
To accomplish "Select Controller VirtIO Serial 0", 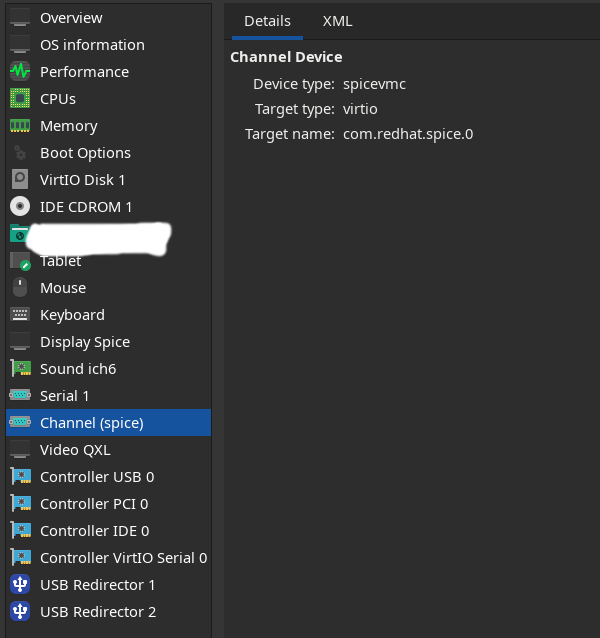I will (x=123, y=558).
